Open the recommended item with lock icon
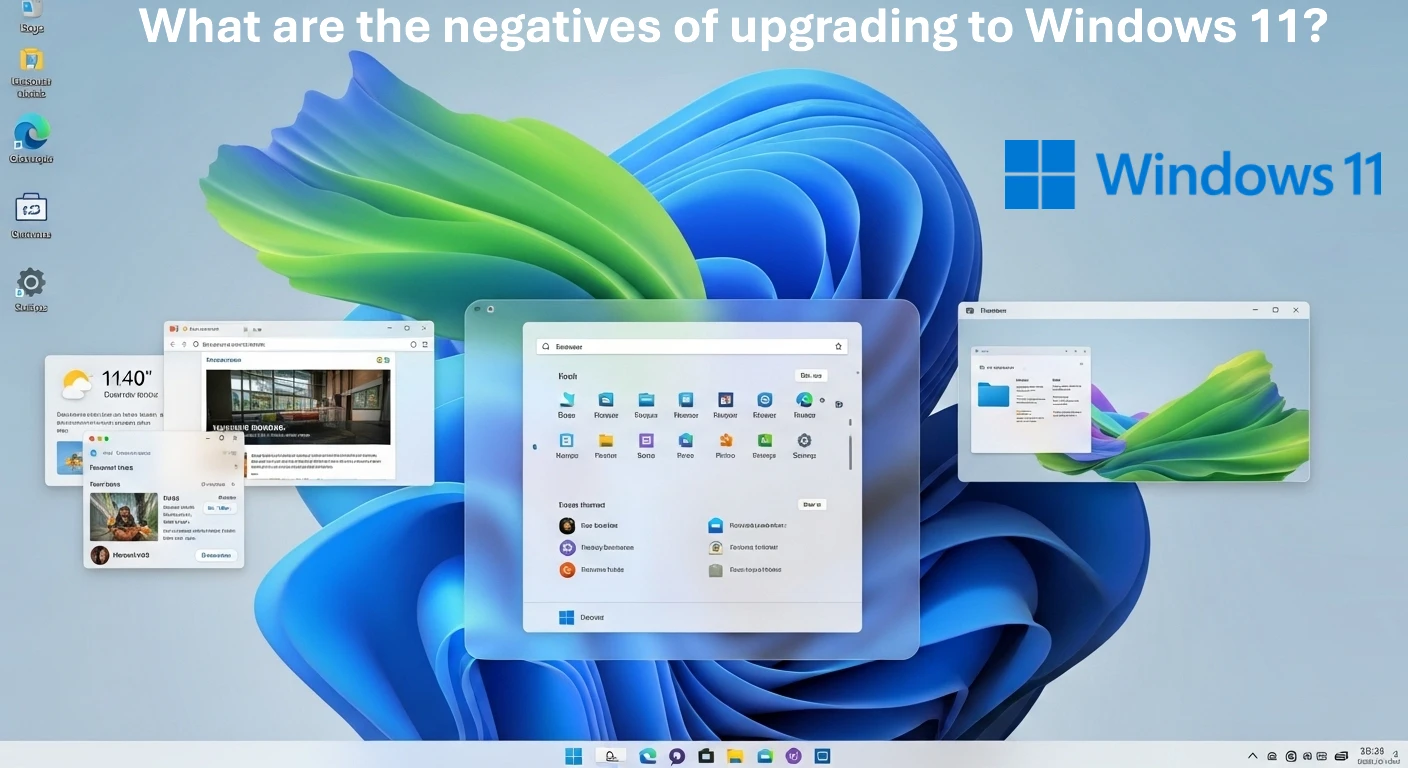Image resolution: width=1408 pixels, height=768 pixels. pyautogui.click(x=743, y=548)
